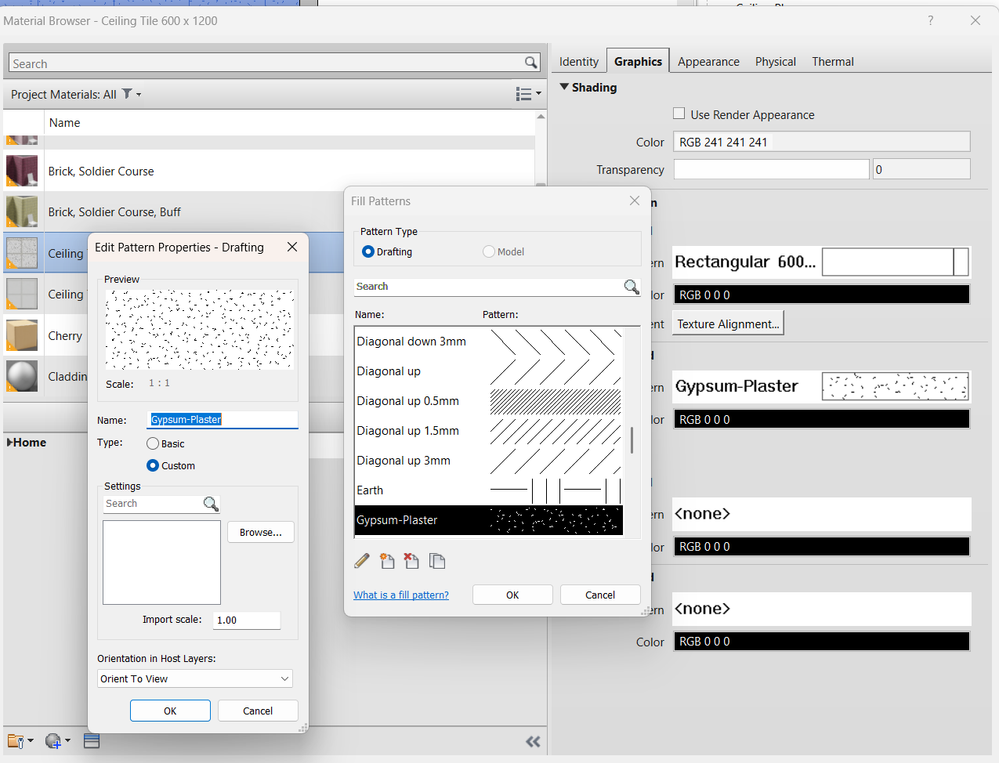Open the What is a fill pattern link
Image resolution: width=999 pixels, height=763 pixels.
coord(401,595)
